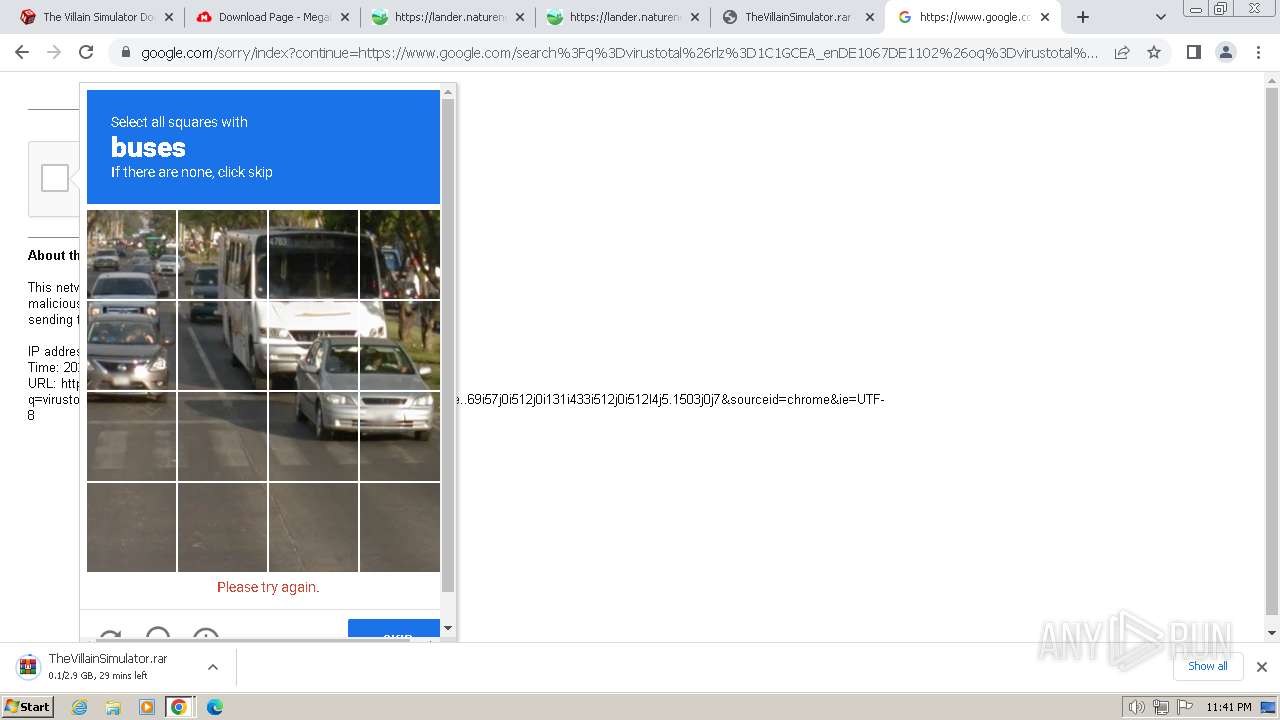Viewport: 1280px width, 720px height.
Task: Open the Windows Start menu
Action: click(x=27, y=707)
